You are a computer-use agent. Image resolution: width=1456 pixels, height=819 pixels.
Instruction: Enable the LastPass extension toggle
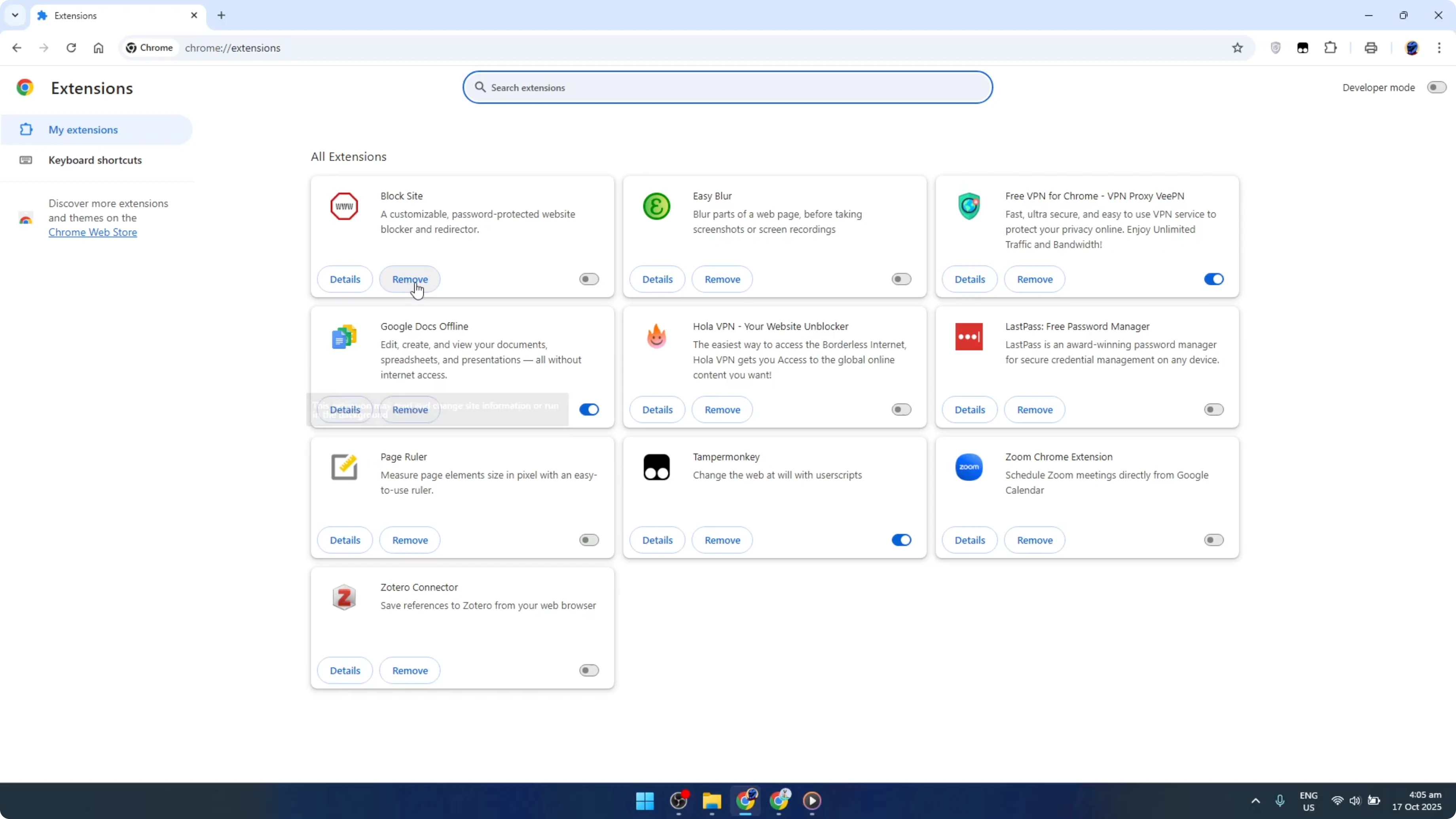1213,410
